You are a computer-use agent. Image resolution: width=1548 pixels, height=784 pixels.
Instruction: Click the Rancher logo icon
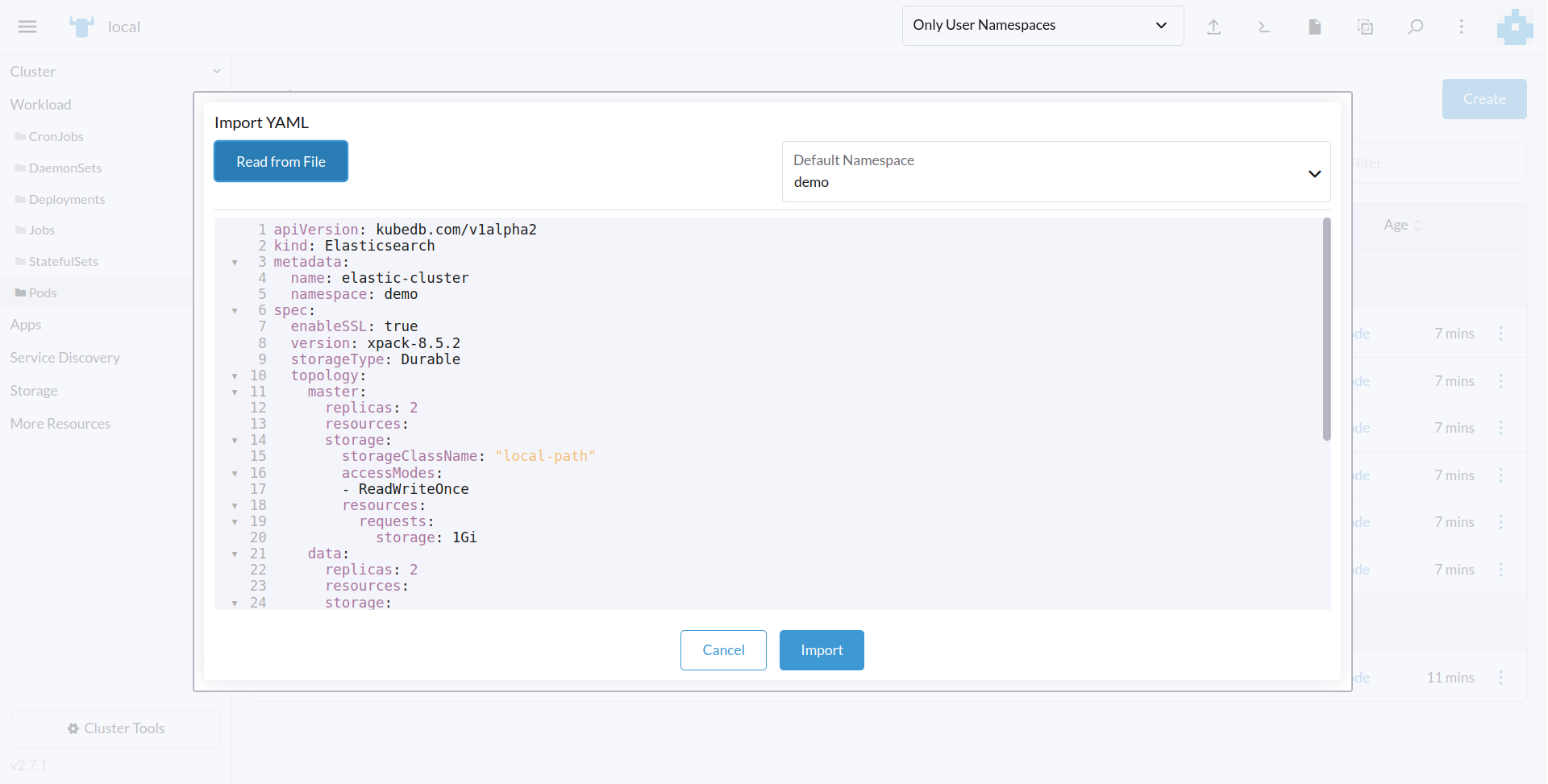[81, 27]
